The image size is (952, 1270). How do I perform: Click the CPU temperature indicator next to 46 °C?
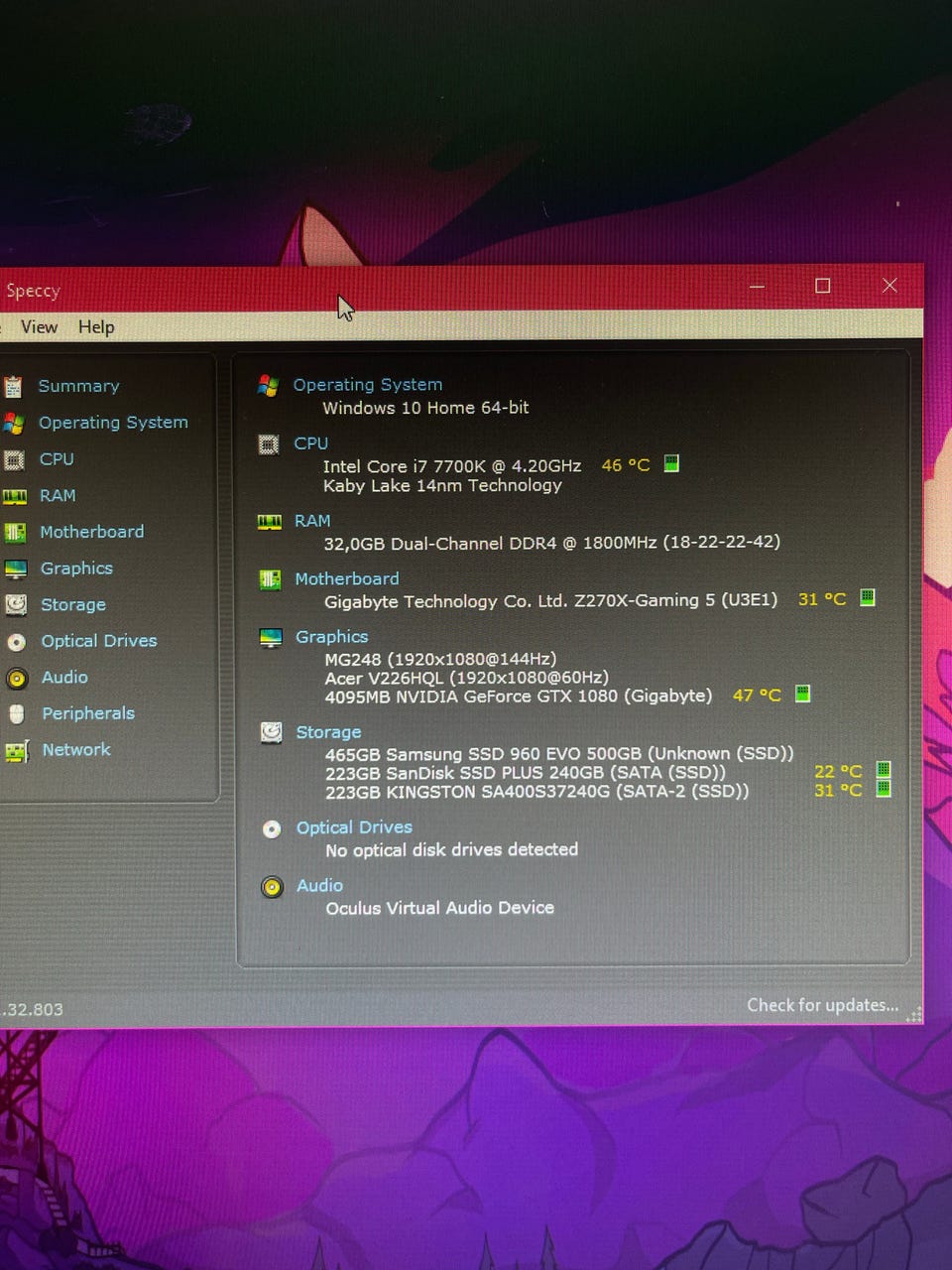coord(671,464)
